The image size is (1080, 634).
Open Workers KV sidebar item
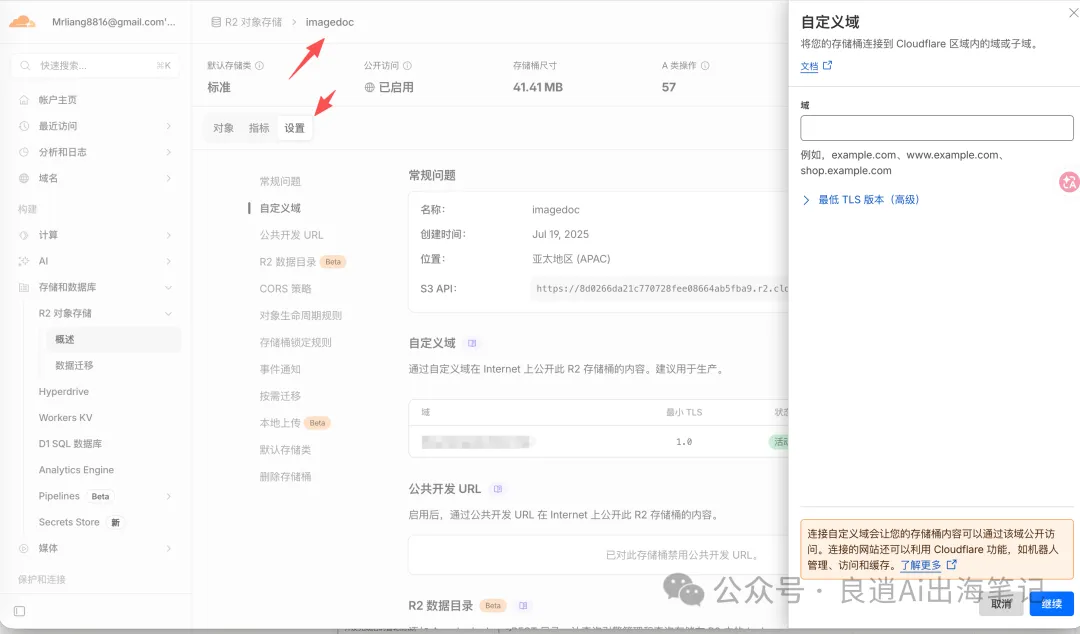pyautogui.click(x=65, y=418)
